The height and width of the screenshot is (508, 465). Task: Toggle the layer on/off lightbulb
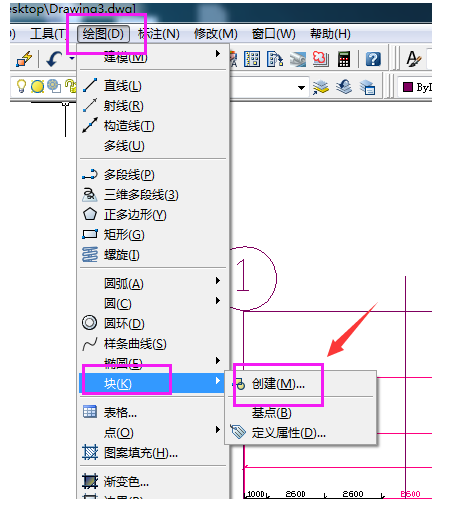coord(21,86)
